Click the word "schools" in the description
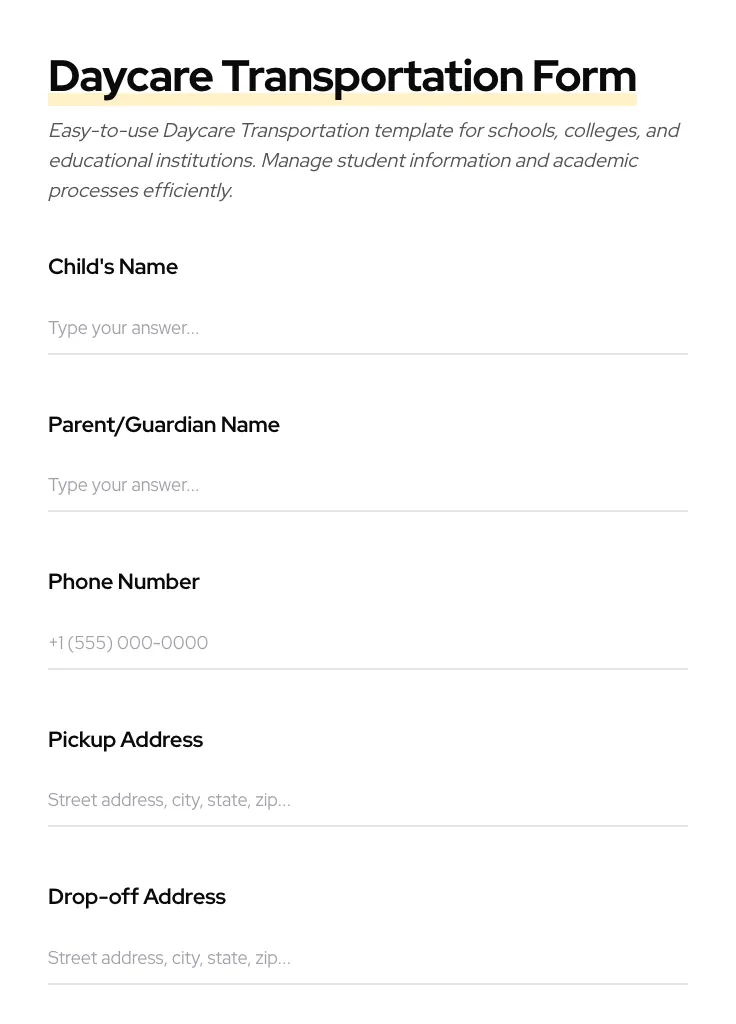The image size is (736, 1024). click(x=521, y=131)
